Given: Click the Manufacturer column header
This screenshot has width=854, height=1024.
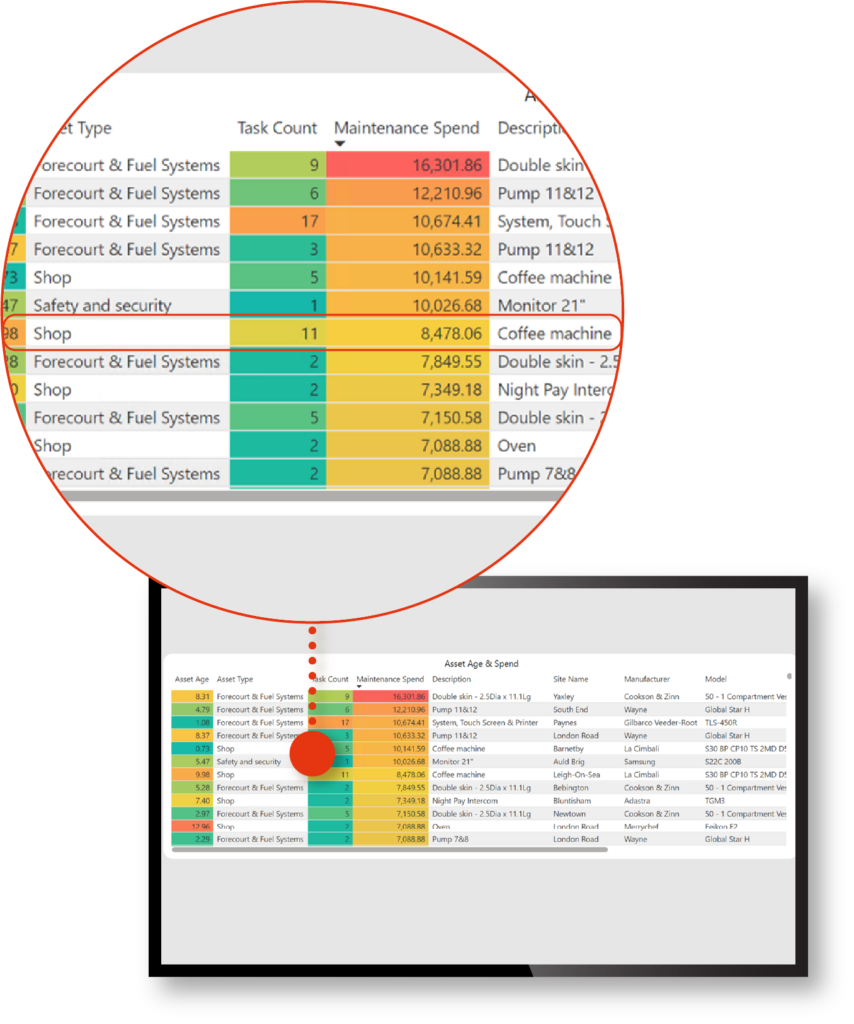Looking at the screenshot, I should pyautogui.click(x=648, y=679).
